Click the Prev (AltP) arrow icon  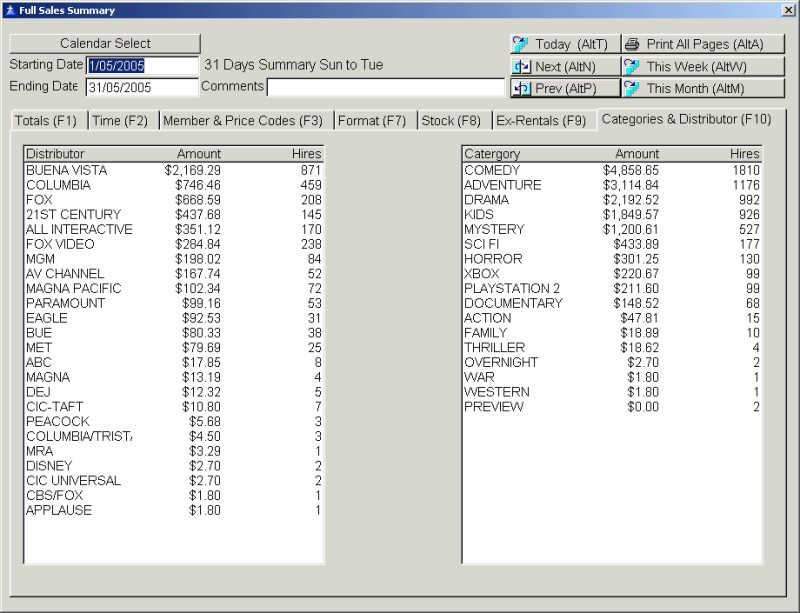coord(521,88)
